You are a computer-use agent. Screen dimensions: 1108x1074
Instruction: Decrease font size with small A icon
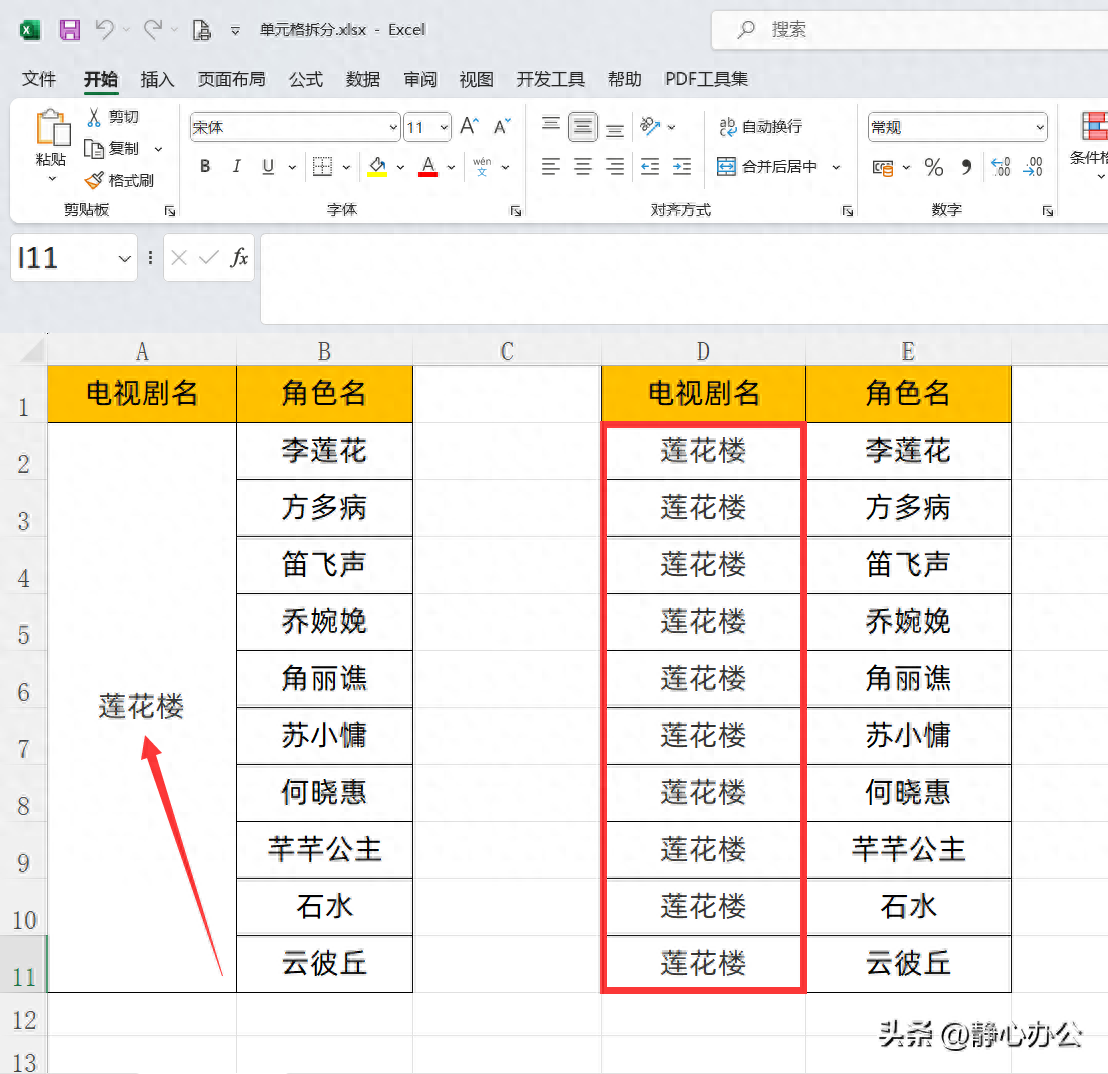point(502,126)
